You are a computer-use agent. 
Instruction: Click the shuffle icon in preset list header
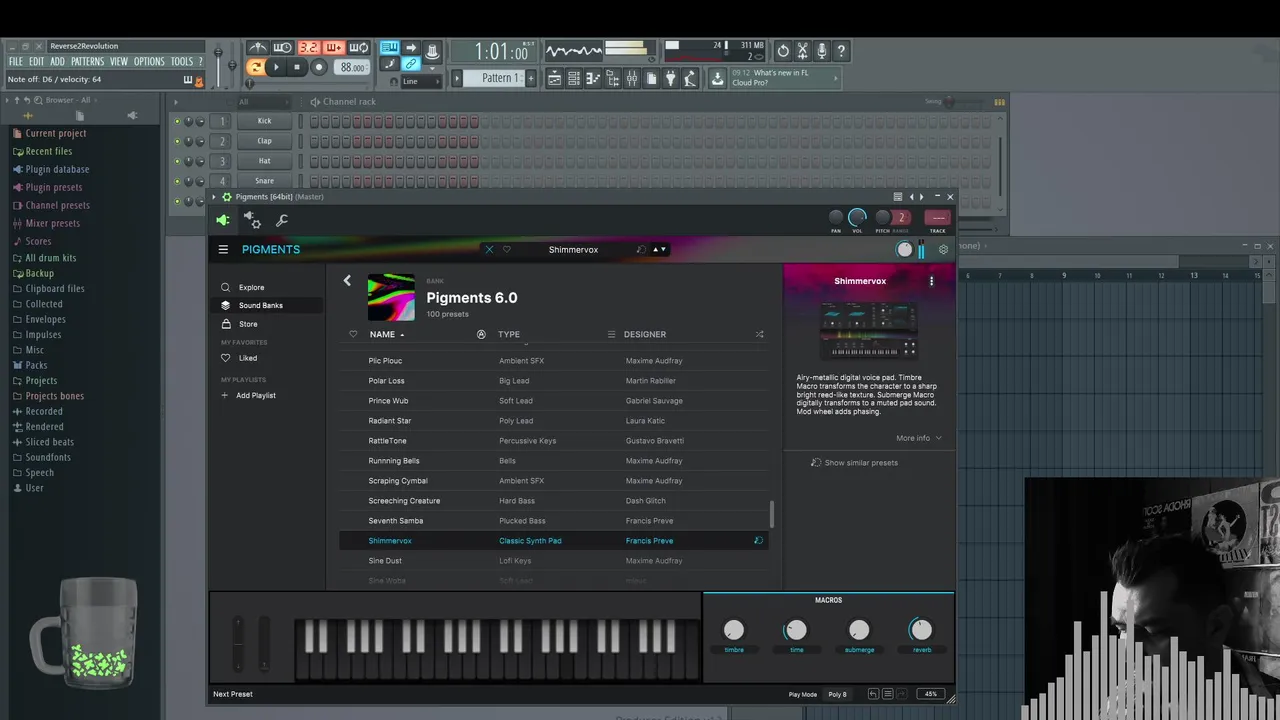point(759,334)
